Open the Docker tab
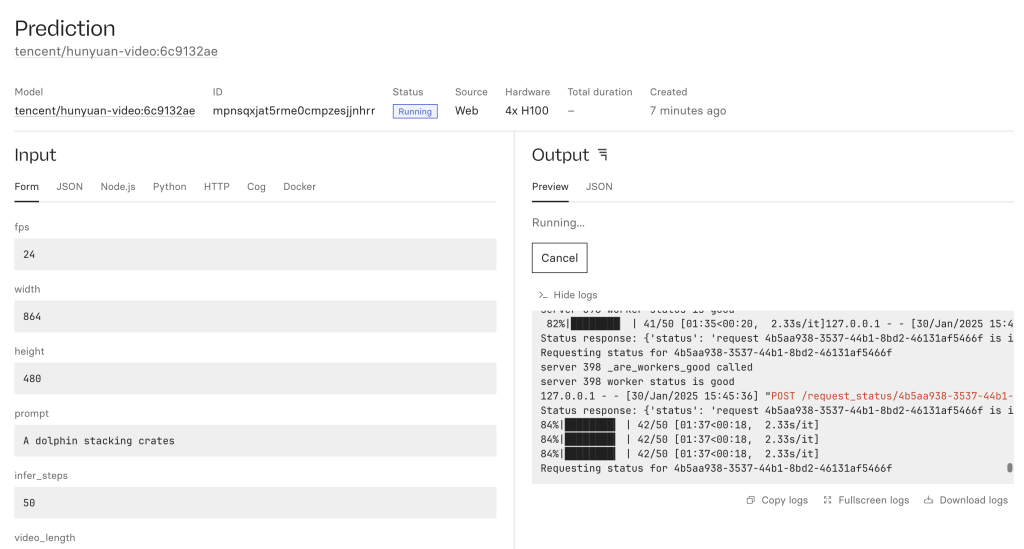 [x=300, y=187]
